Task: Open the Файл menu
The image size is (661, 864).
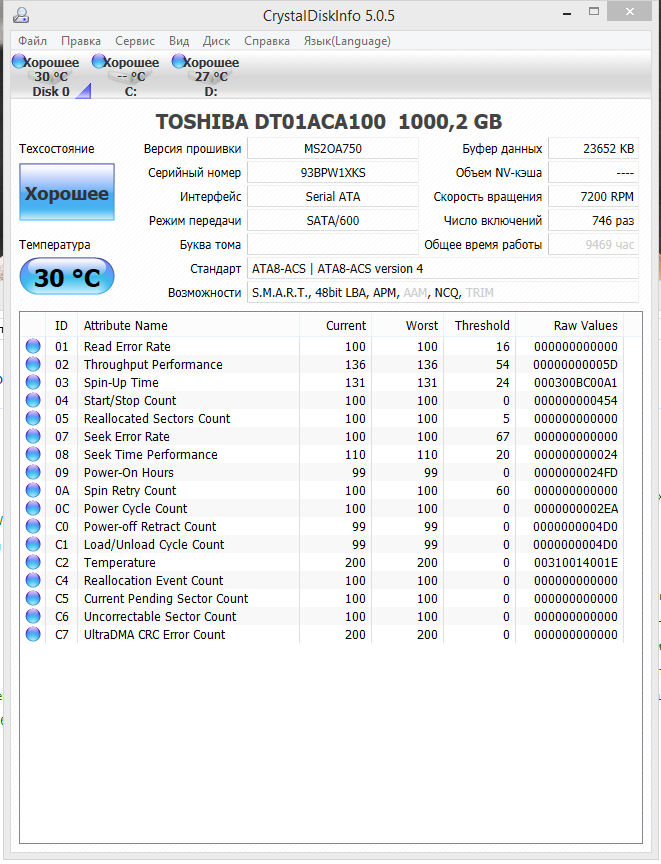Action: [x=32, y=41]
